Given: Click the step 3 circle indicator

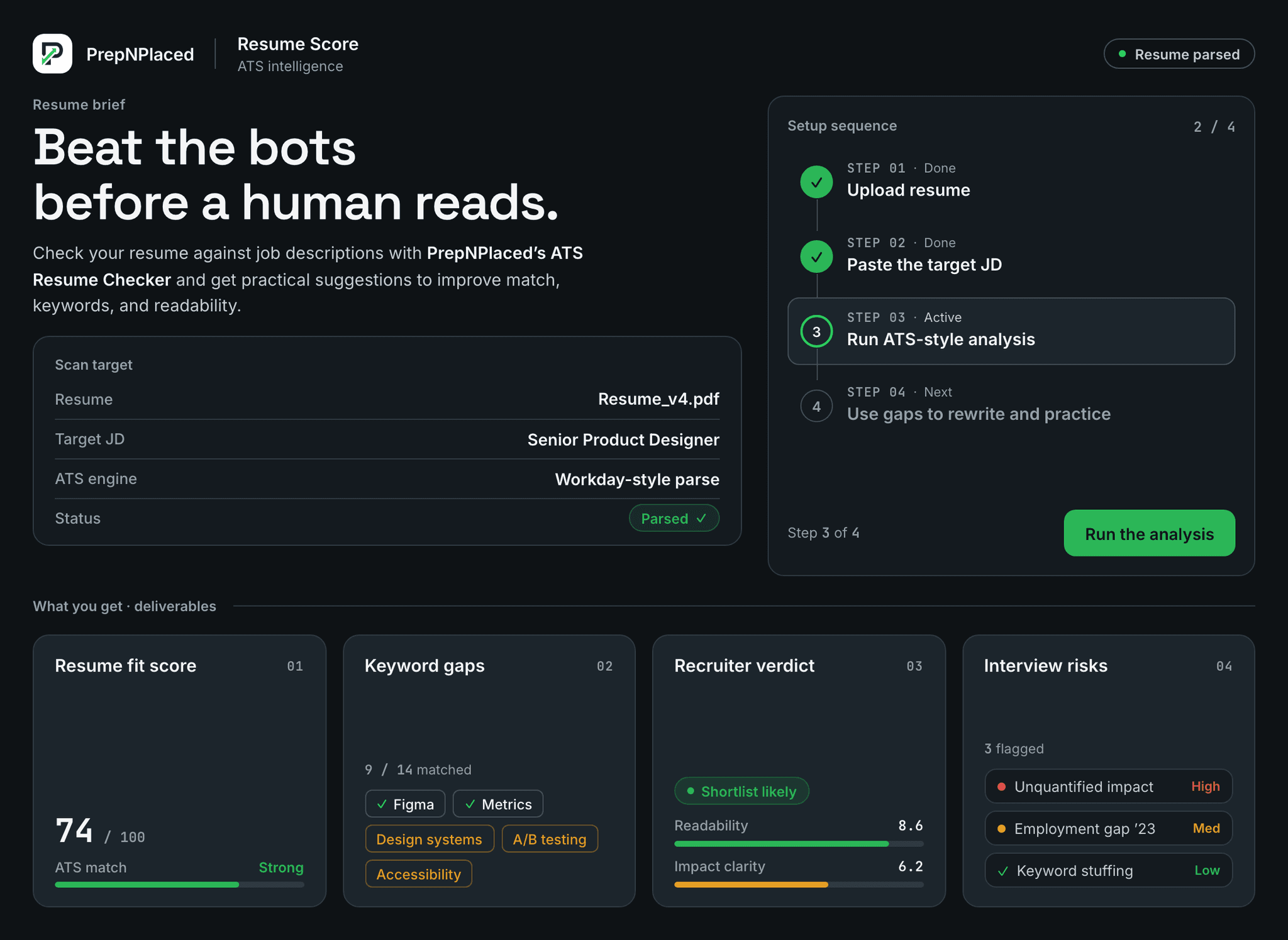Looking at the screenshot, I should point(816,331).
